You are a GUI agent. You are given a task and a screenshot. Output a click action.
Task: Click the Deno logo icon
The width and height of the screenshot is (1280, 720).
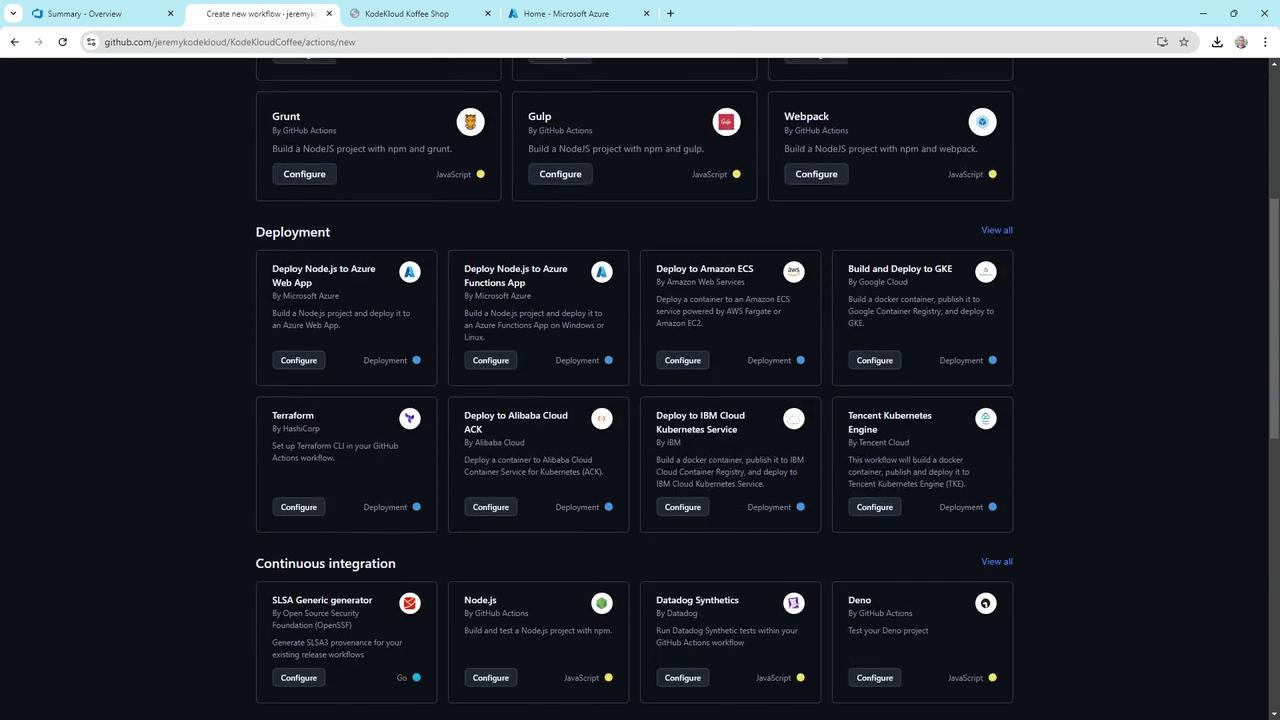click(x=985, y=603)
